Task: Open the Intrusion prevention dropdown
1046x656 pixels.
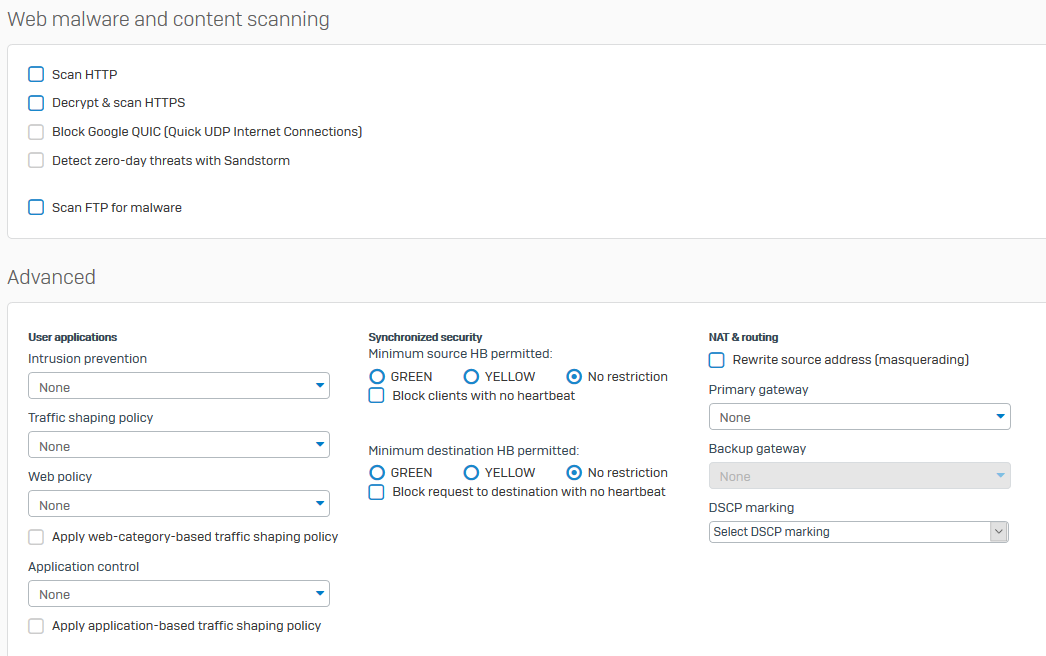Action: click(179, 386)
